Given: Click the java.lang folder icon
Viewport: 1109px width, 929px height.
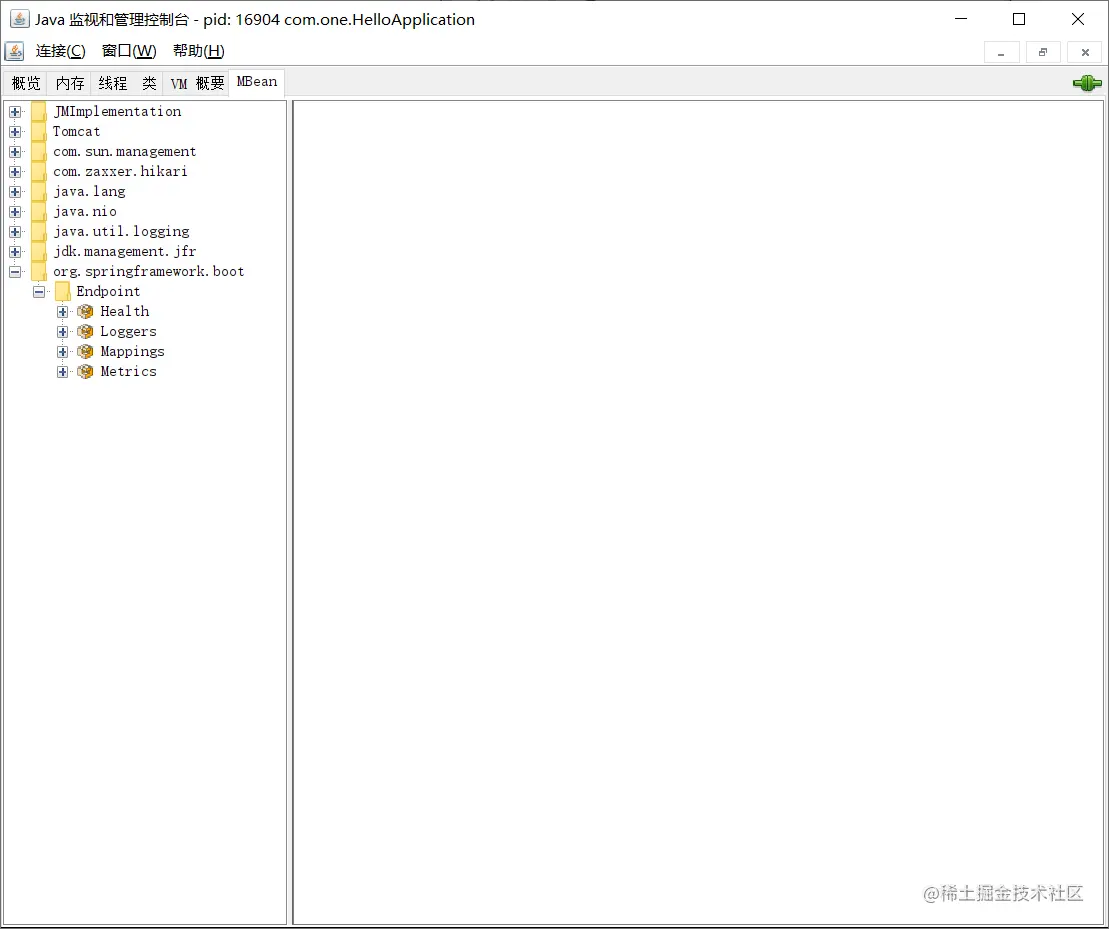Looking at the screenshot, I should tap(39, 192).
